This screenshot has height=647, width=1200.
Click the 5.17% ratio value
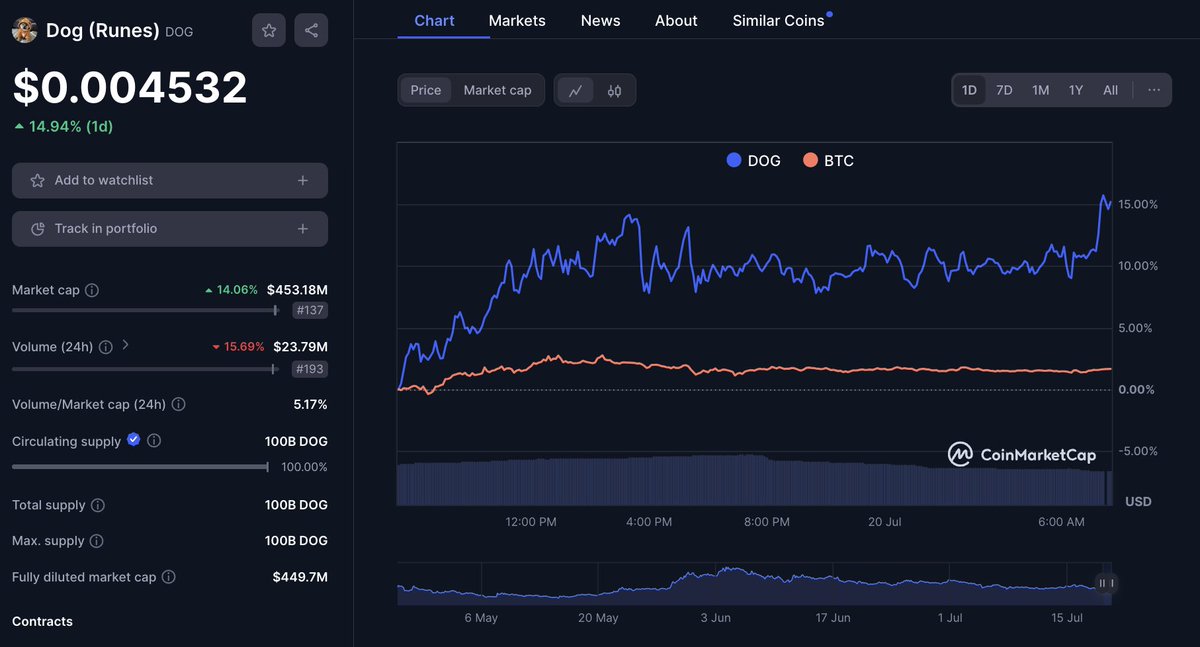(x=309, y=405)
